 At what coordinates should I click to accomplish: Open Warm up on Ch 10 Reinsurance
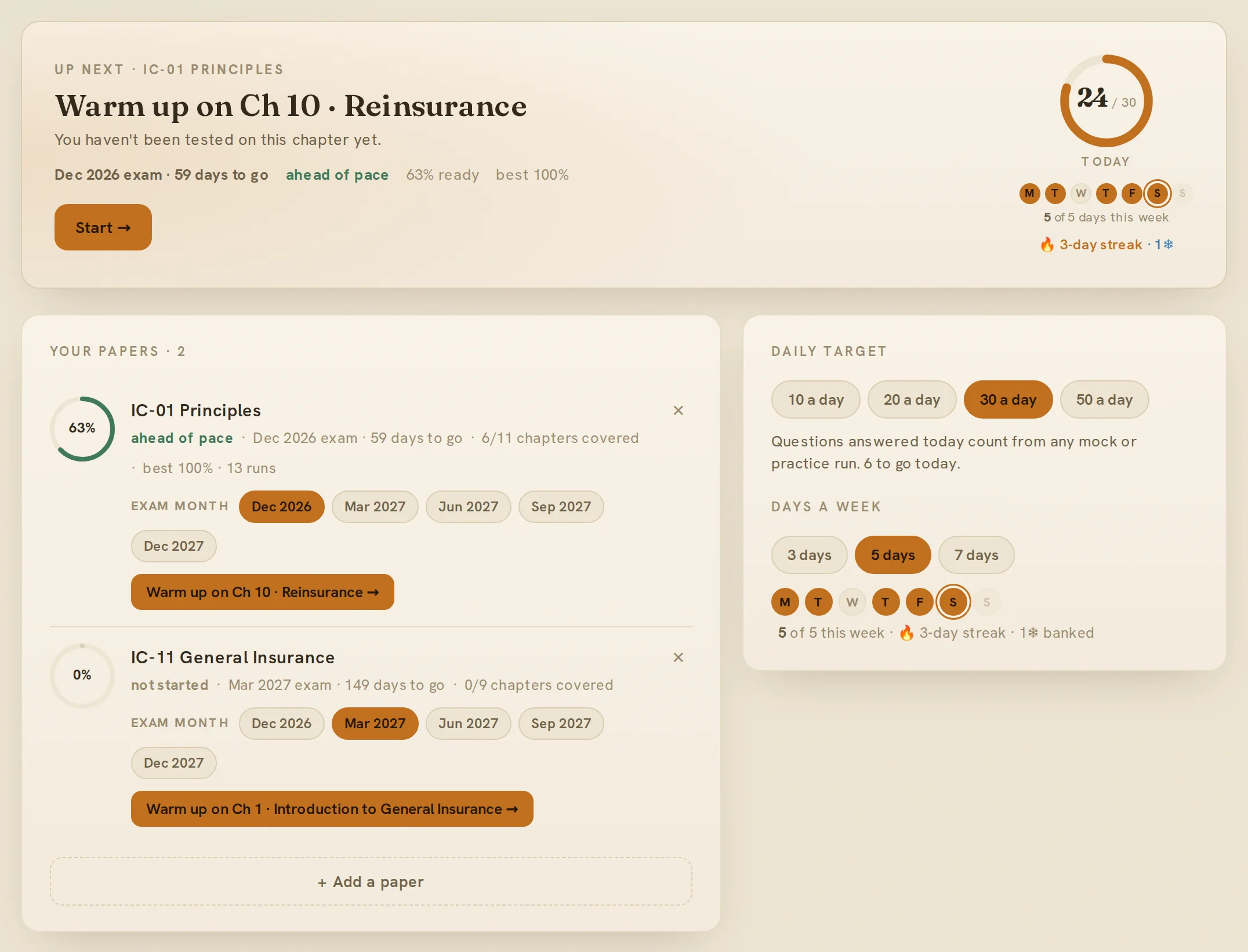[263, 592]
